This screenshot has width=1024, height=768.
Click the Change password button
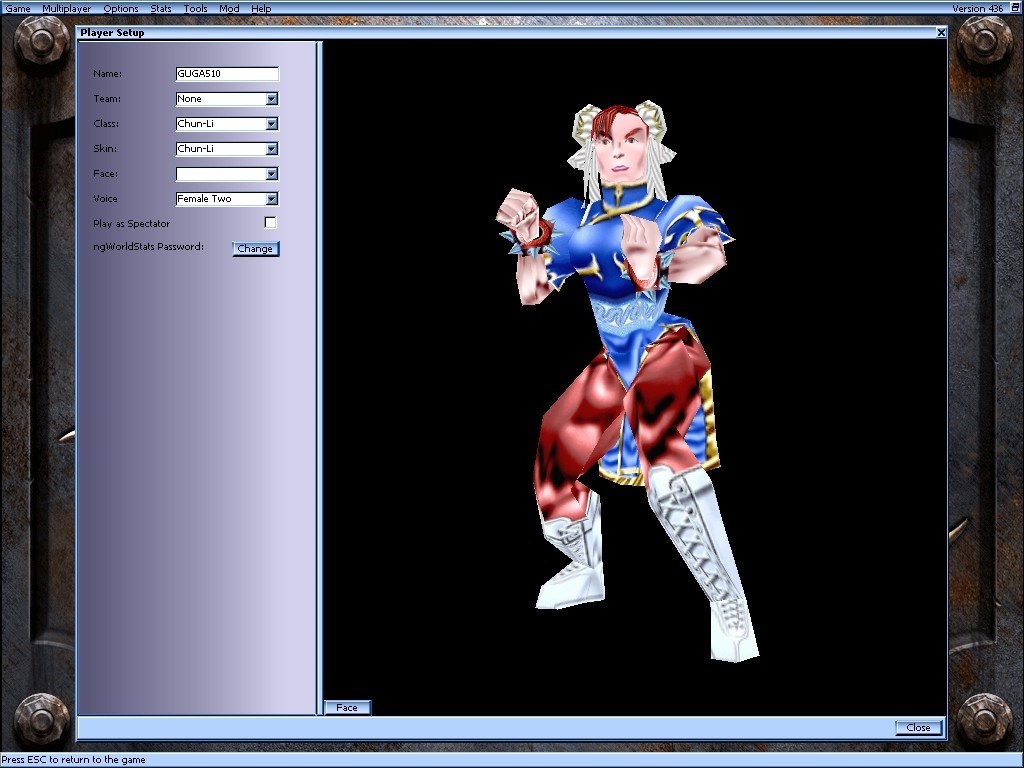255,249
